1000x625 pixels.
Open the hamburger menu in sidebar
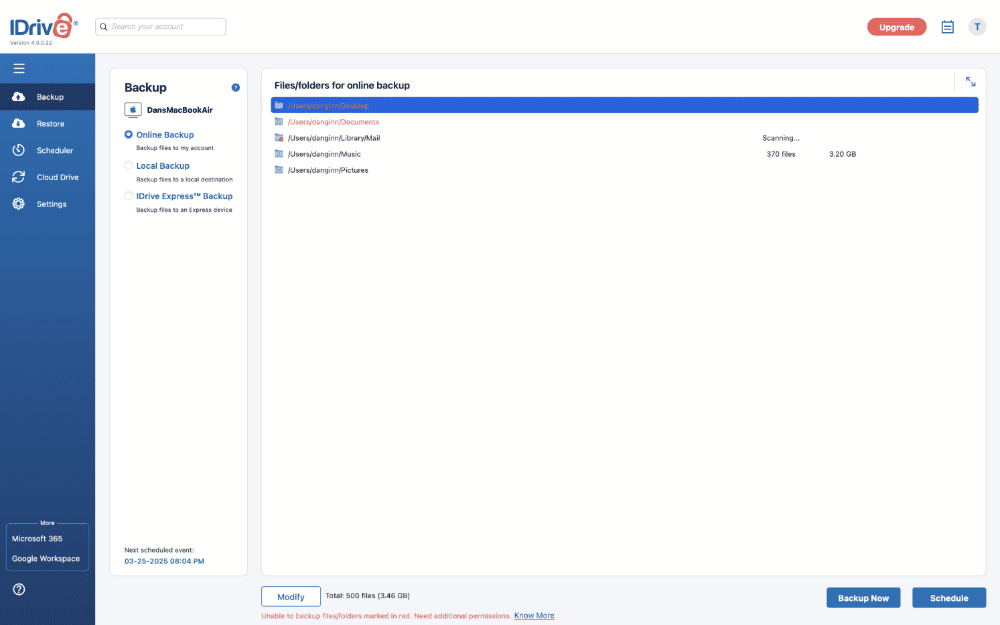pyautogui.click(x=19, y=68)
